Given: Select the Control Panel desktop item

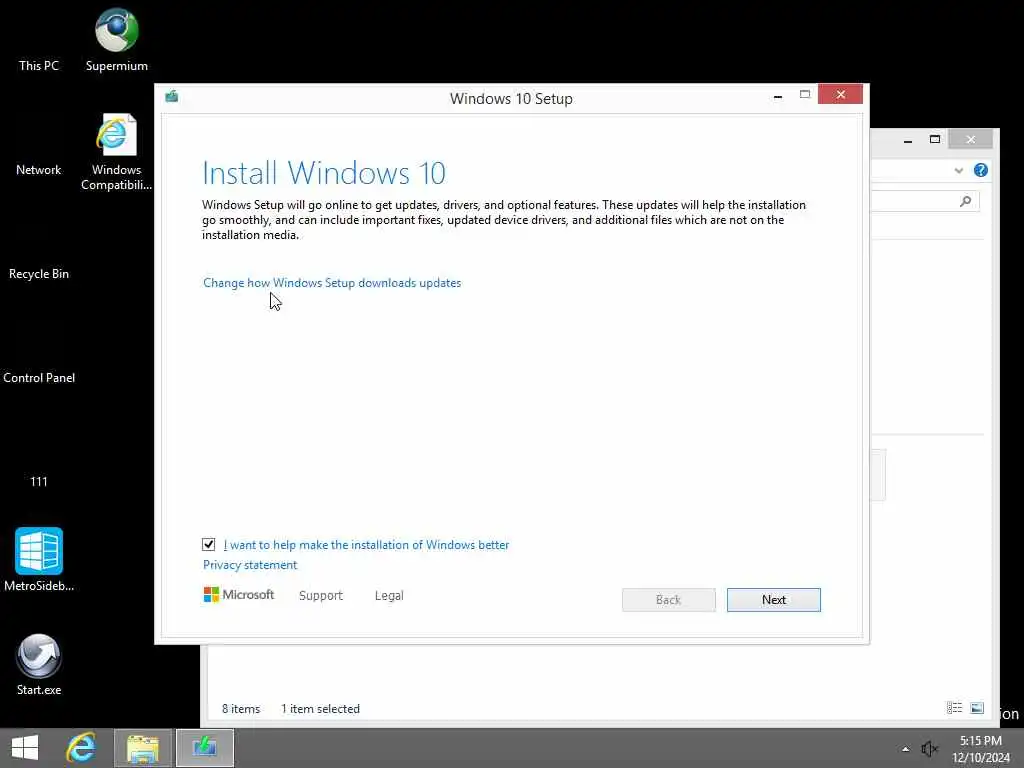Looking at the screenshot, I should click(x=39, y=377).
